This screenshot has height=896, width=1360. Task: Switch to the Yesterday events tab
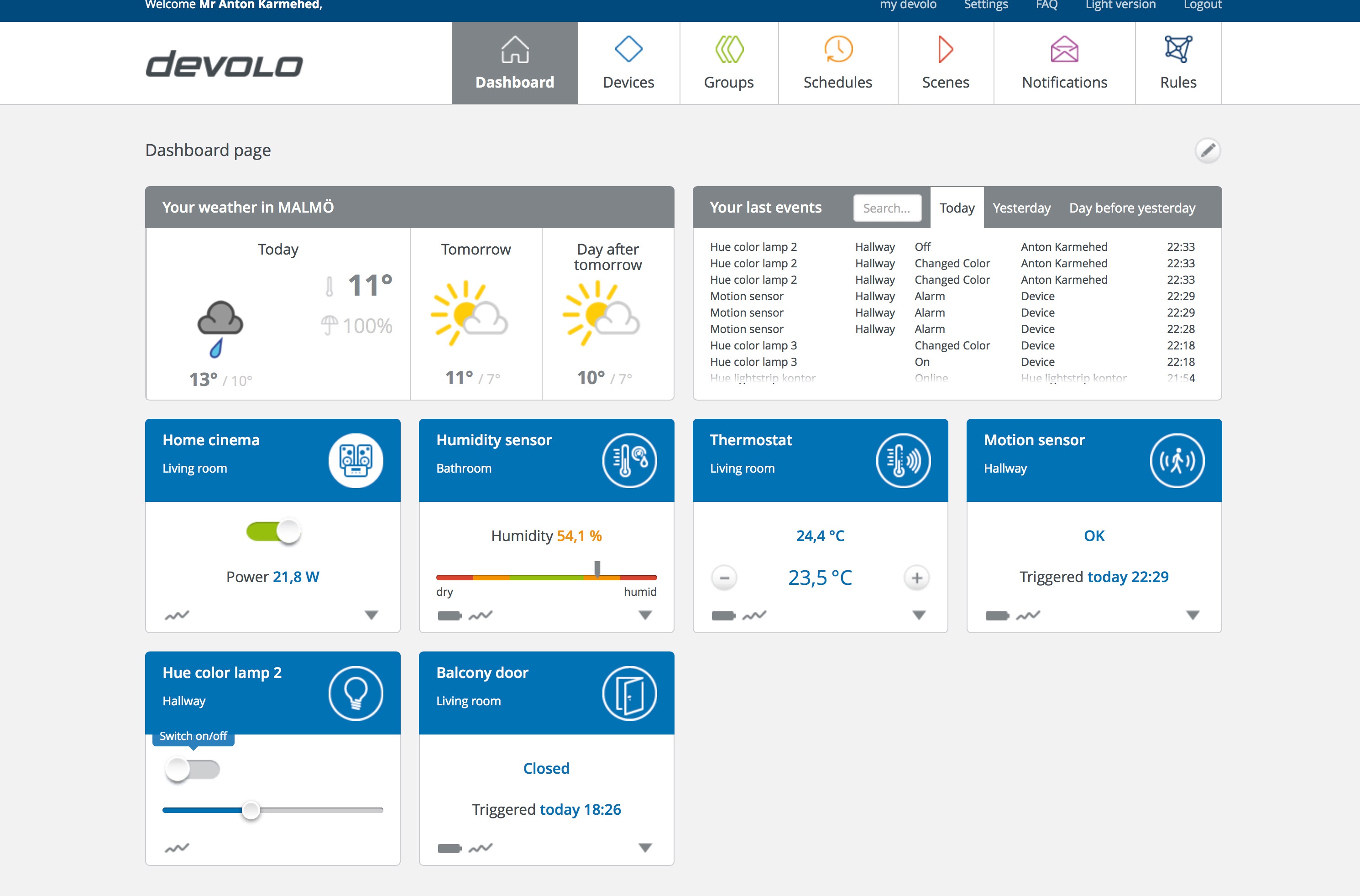tap(1021, 208)
